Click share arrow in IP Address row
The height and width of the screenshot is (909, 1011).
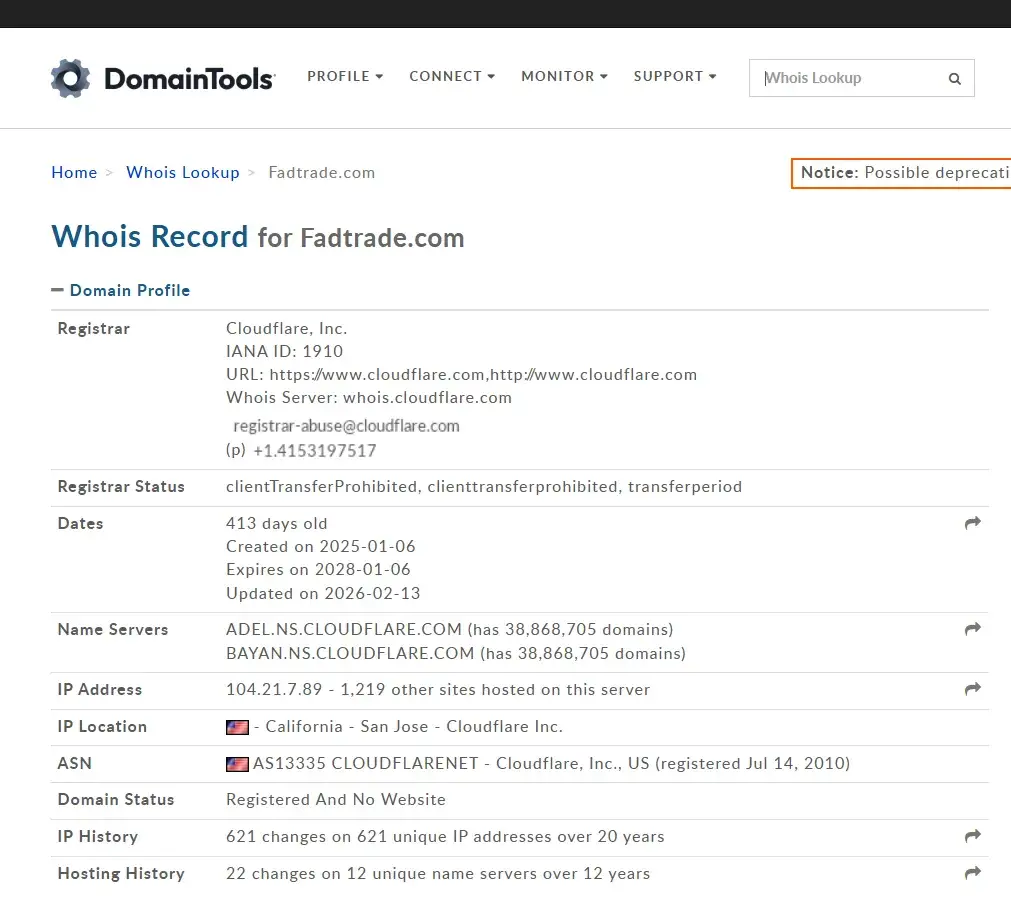(973, 689)
